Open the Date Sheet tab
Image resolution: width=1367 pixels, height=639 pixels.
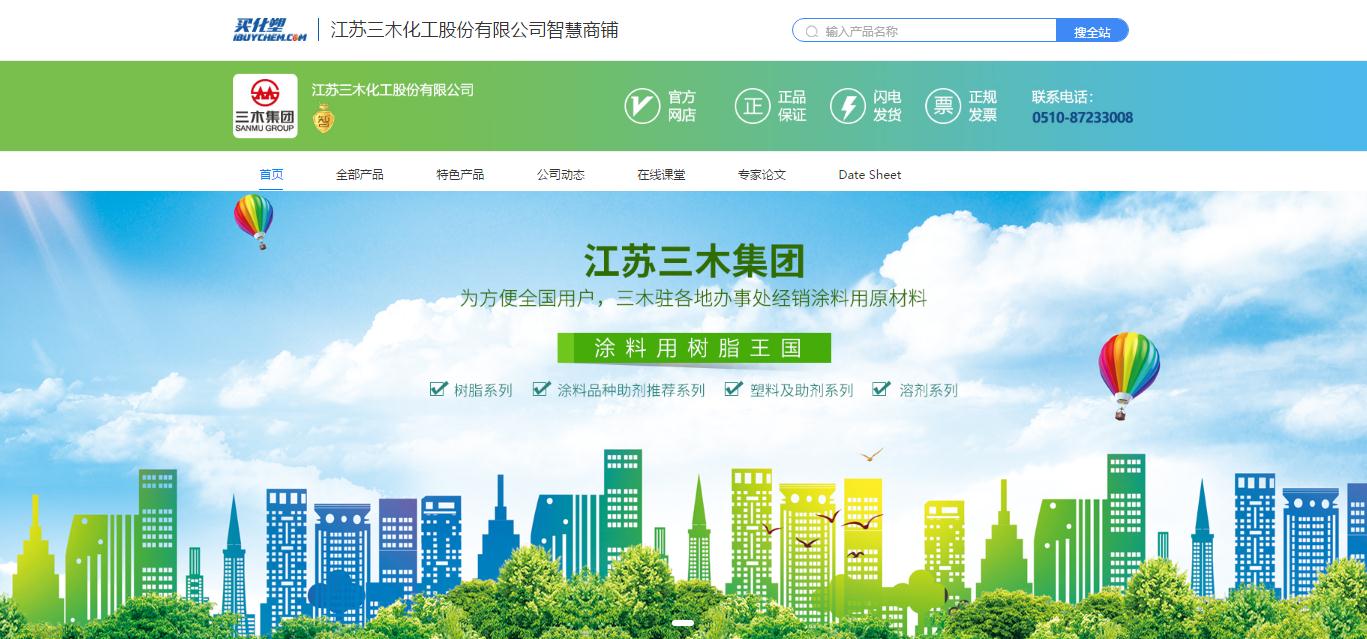coord(870,174)
